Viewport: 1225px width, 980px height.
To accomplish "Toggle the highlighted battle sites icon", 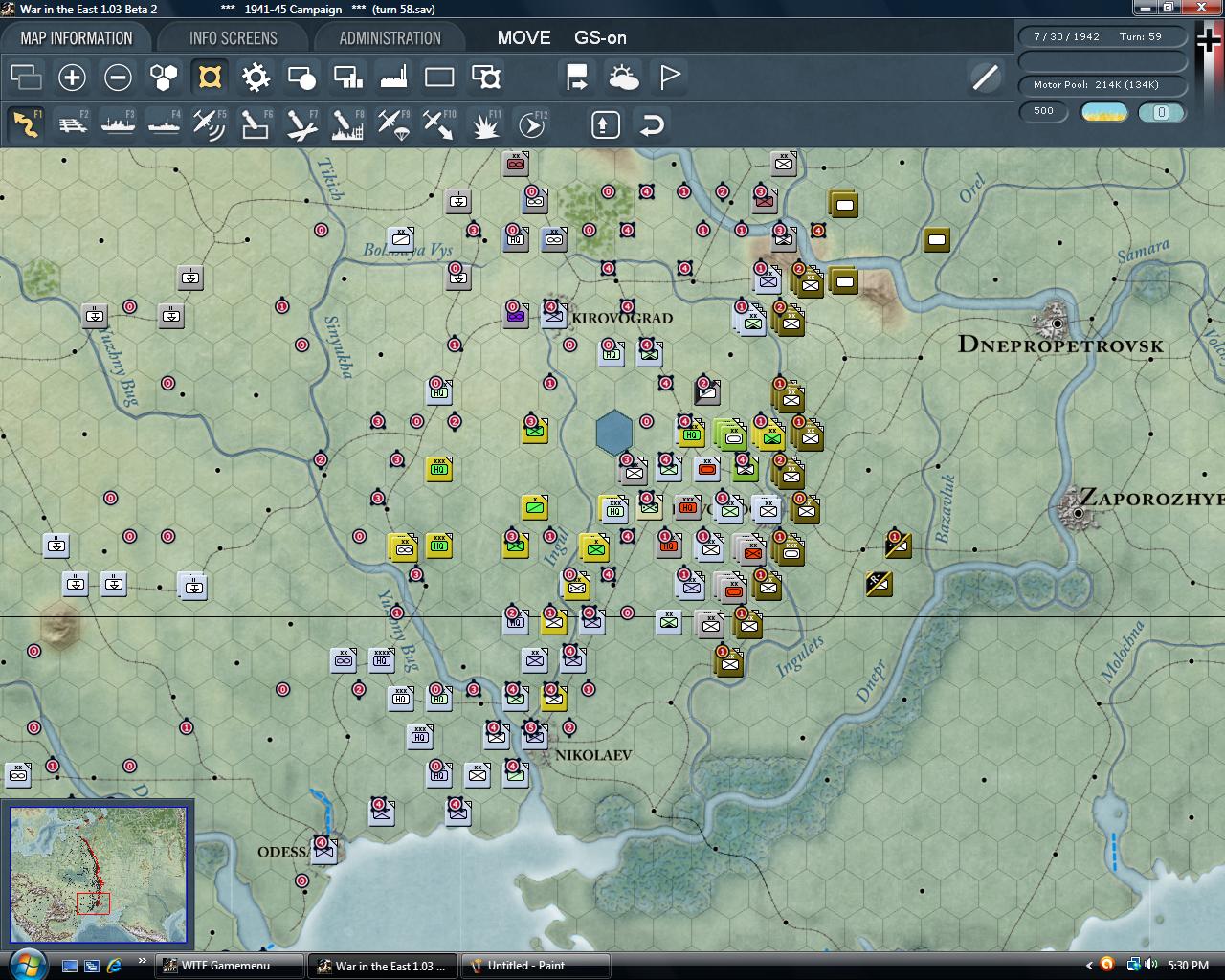I will (x=210, y=77).
